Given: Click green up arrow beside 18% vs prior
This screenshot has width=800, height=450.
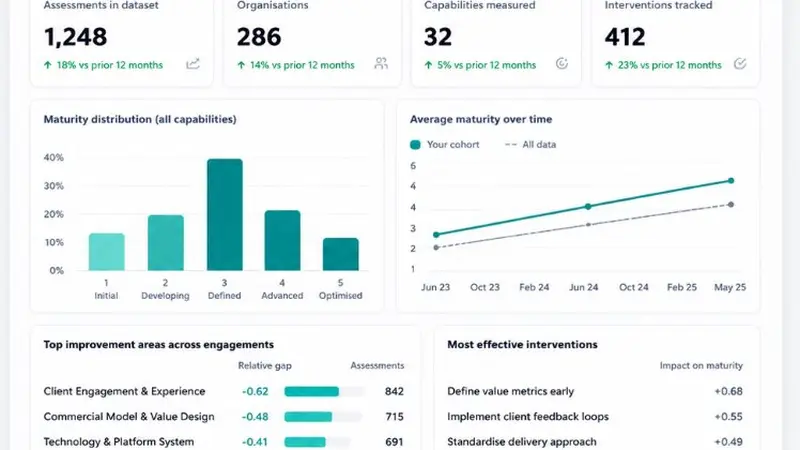Looking at the screenshot, I should pyautogui.click(x=47, y=65).
